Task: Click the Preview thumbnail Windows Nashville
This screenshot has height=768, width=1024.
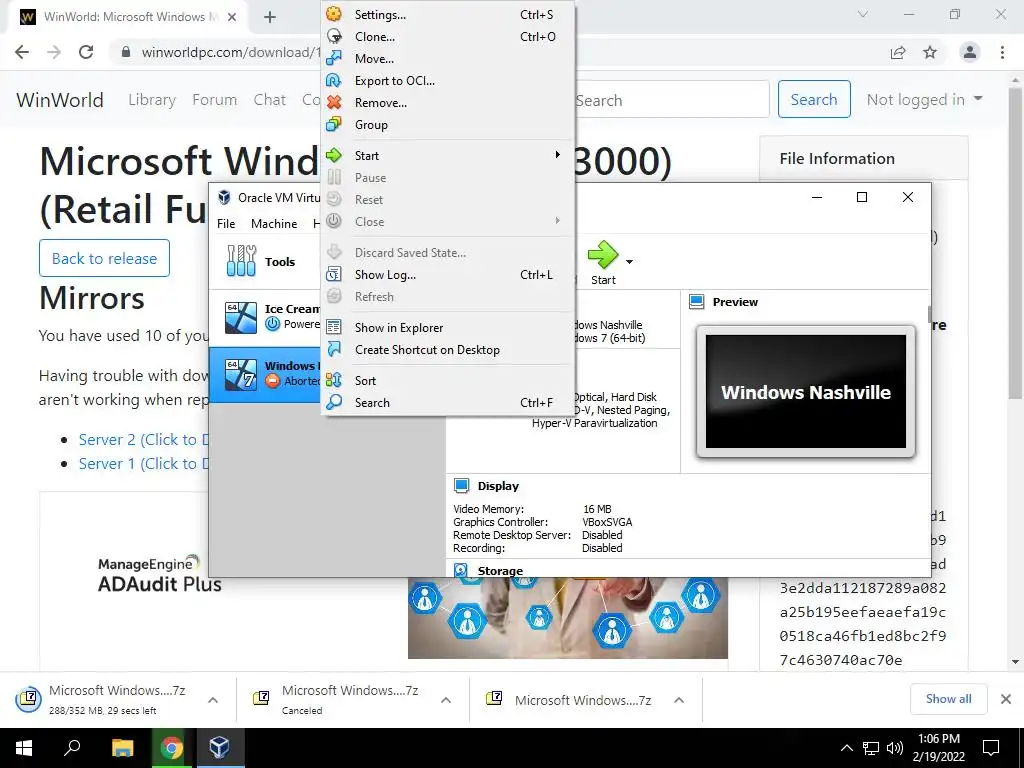Action: pyautogui.click(x=805, y=391)
